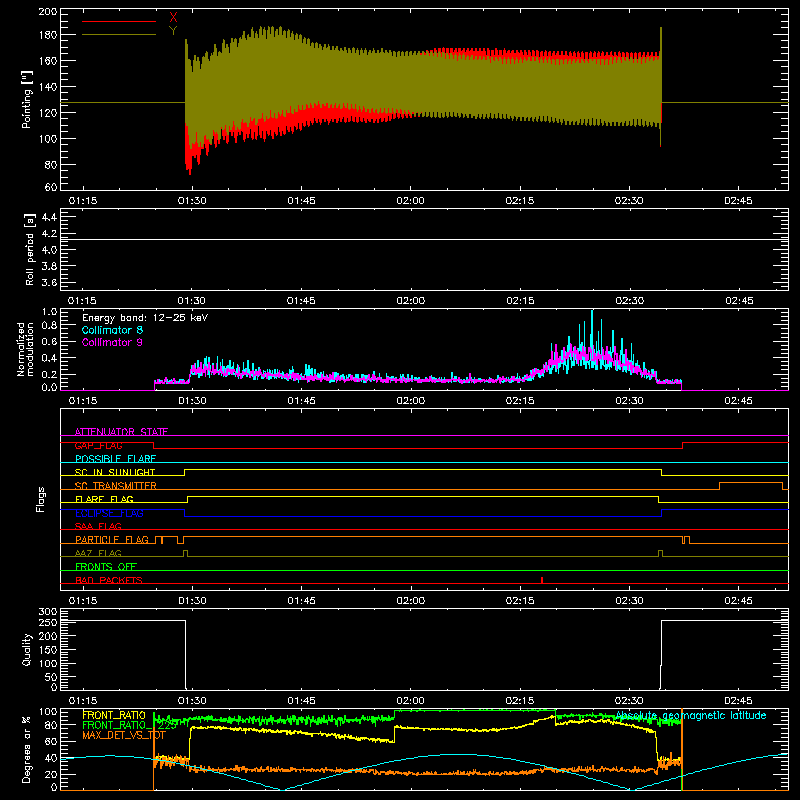
Task: Click the '300' tick on Quality axis
Action: click(x=48, y=612)
